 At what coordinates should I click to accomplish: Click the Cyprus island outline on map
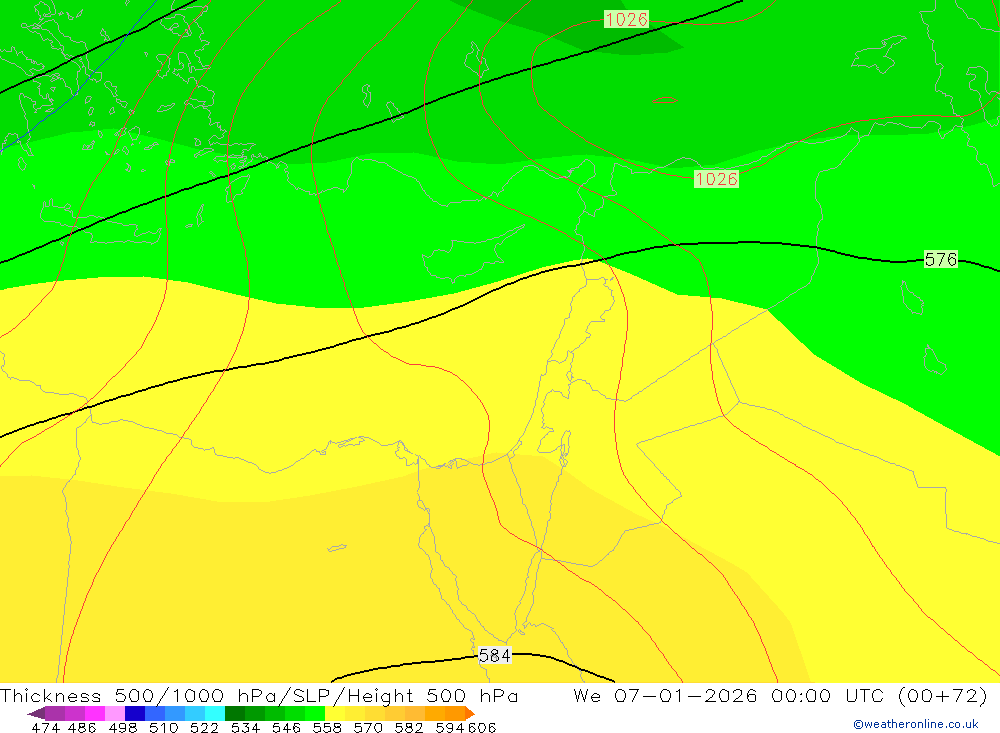pyautogui.click(x=471, y=254)
